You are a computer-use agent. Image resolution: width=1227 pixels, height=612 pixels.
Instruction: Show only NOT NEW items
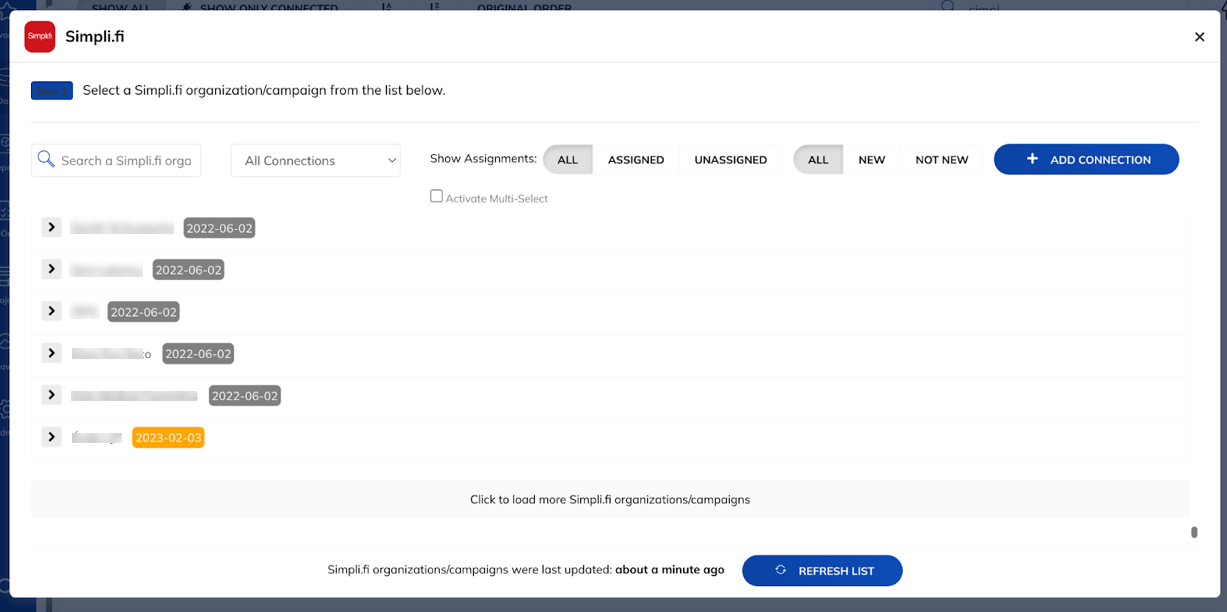[x=942, y=160]
